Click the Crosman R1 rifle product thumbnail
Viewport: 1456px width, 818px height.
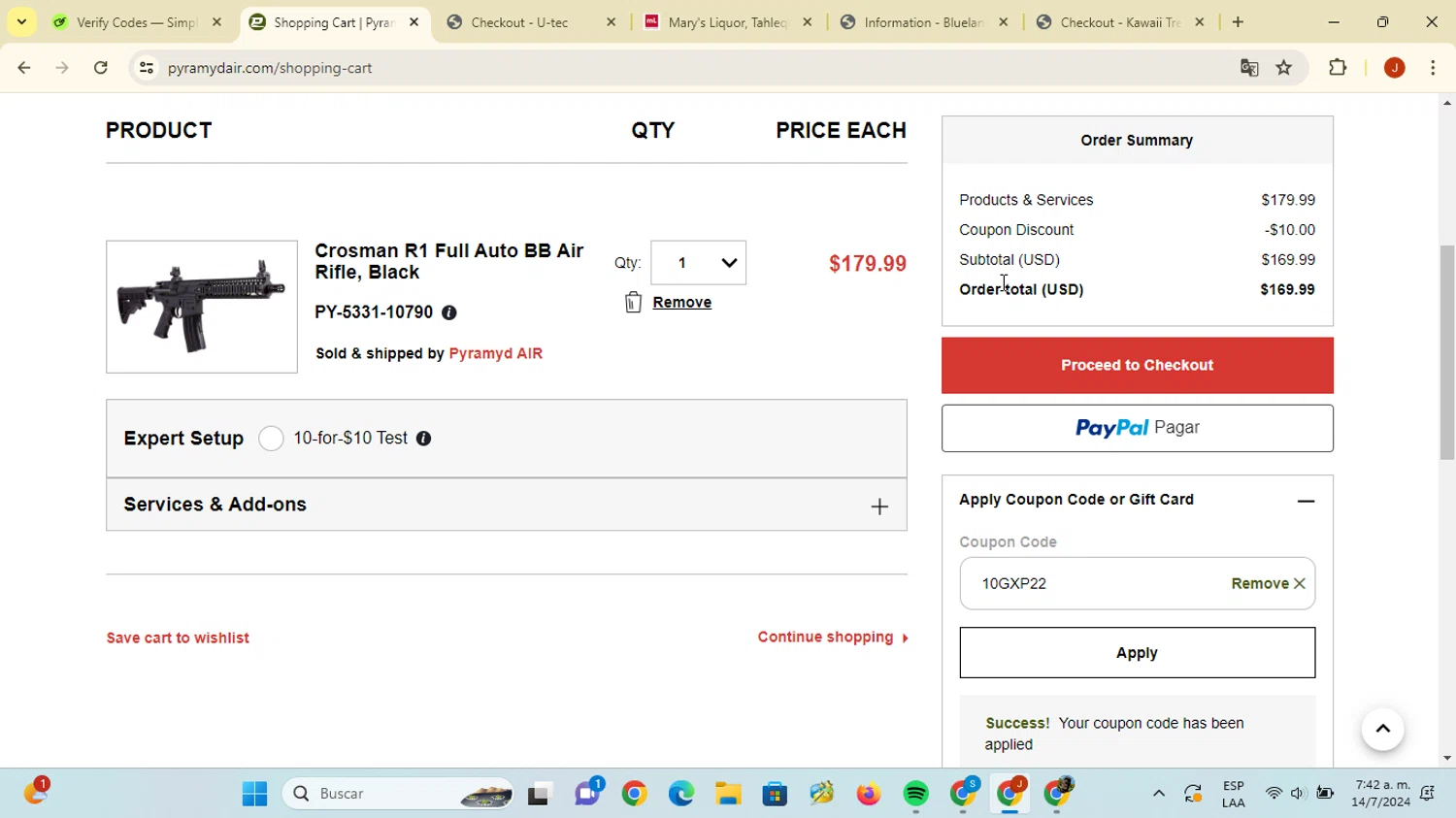click(202, 307)
